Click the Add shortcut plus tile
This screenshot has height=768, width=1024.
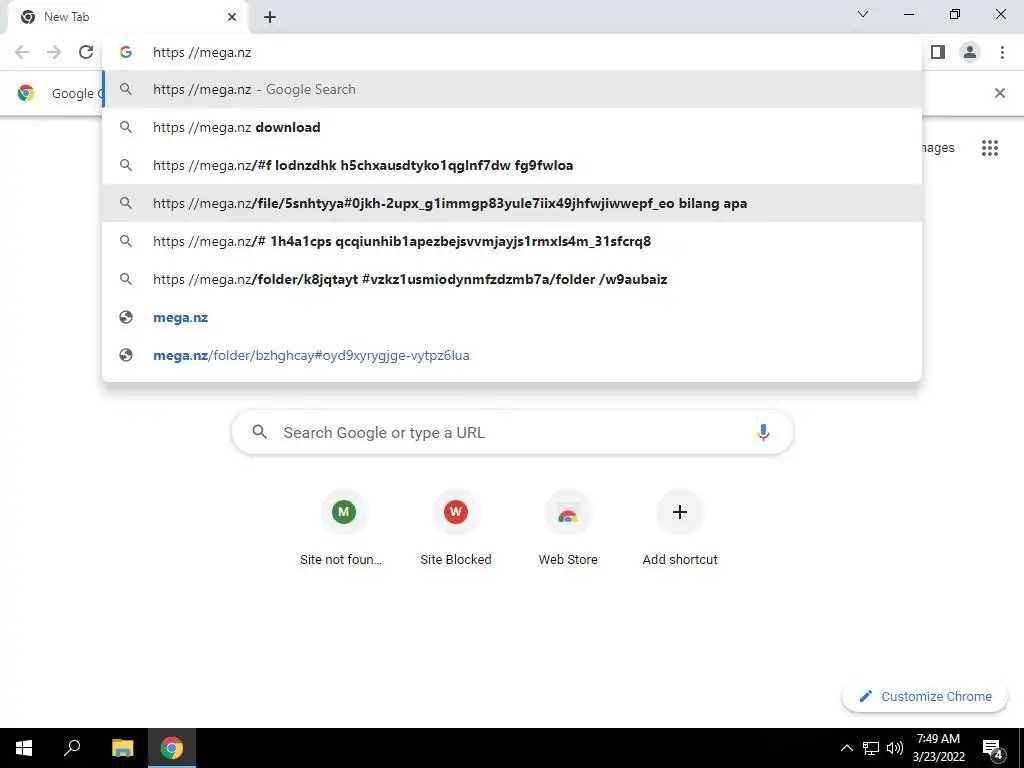[x=680, y=528]
